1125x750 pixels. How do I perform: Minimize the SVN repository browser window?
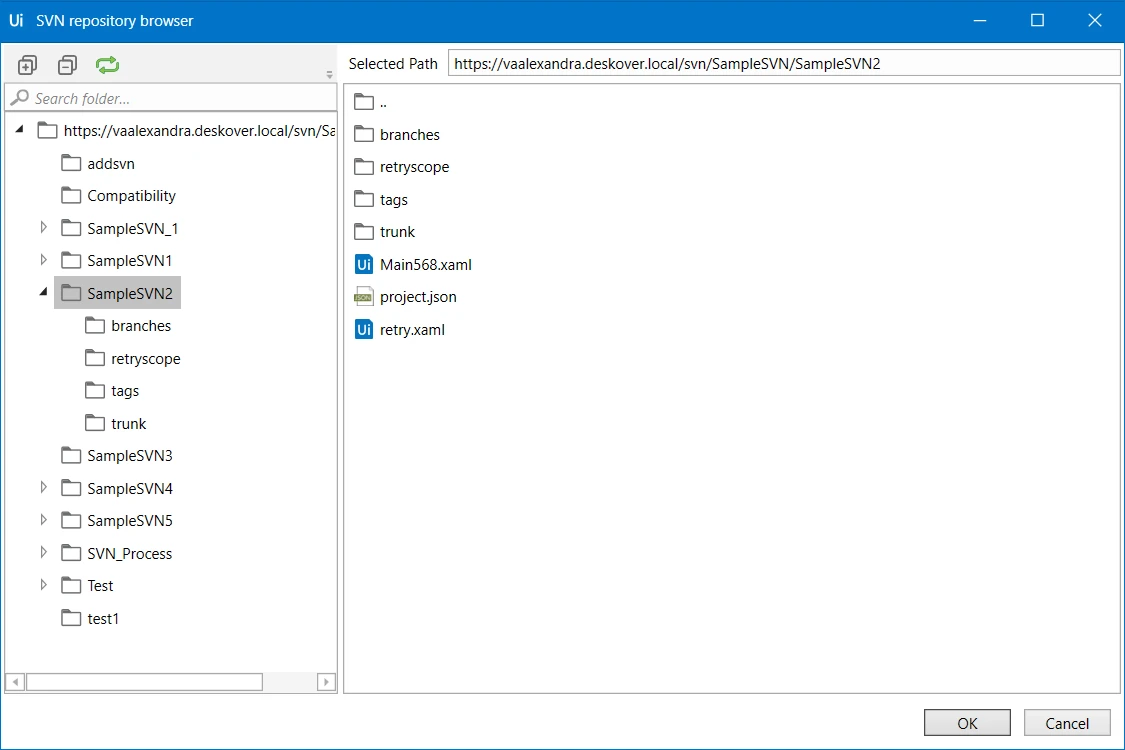coord(980,20)
